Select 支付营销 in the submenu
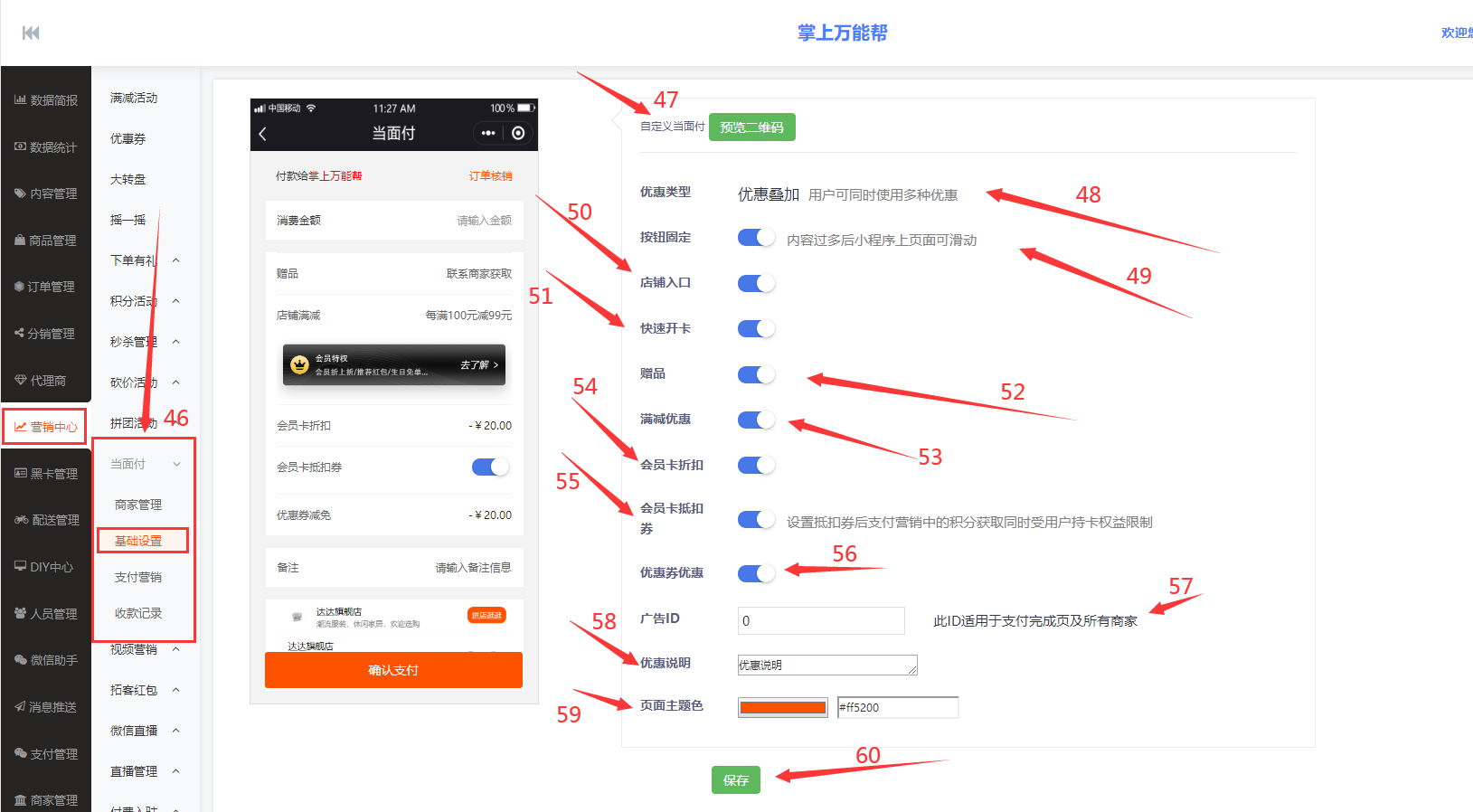This screenshot has width=1473, height=812. click(138, 577)
